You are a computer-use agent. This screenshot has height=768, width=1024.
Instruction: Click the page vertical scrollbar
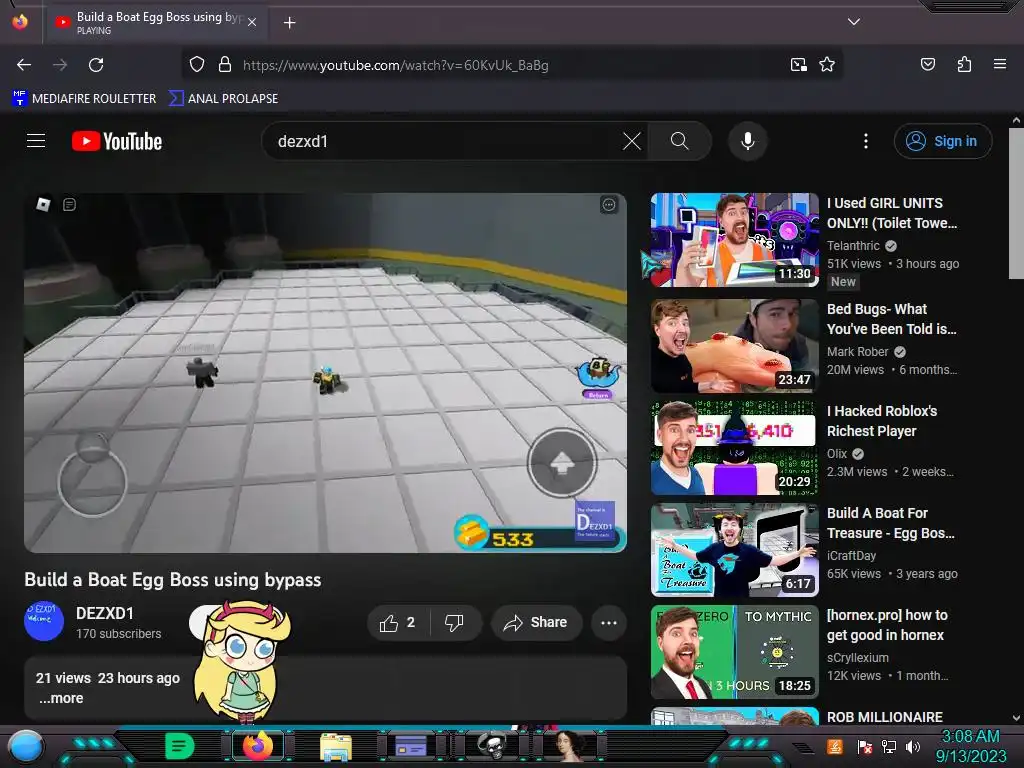[1016, 204]
